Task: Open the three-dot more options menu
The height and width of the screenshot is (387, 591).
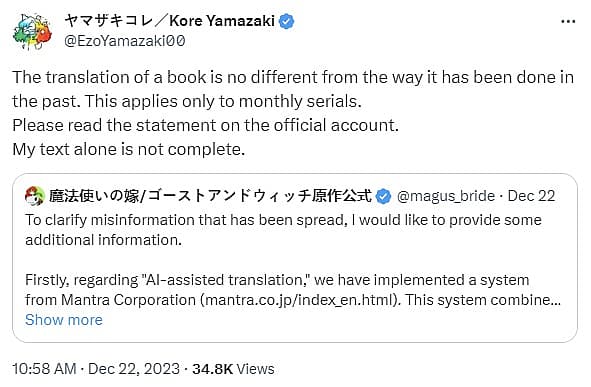Action: [568, 22]
